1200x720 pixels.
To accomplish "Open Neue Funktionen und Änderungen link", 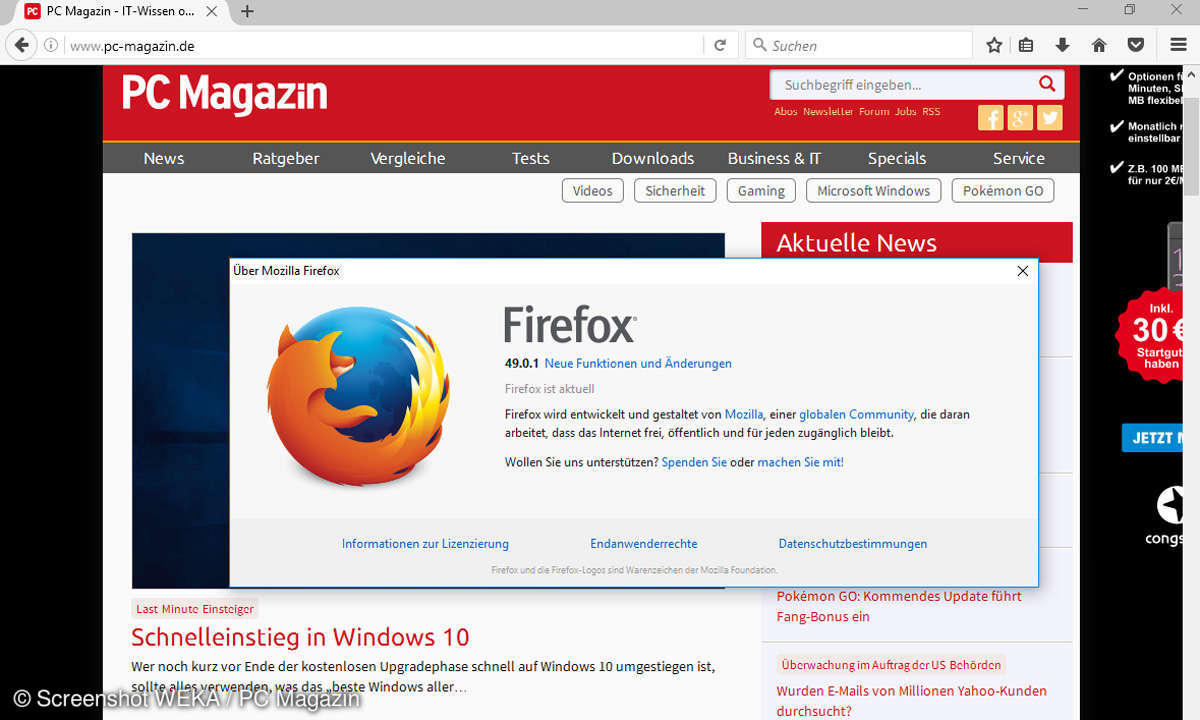I will click(x=638, y=364).
